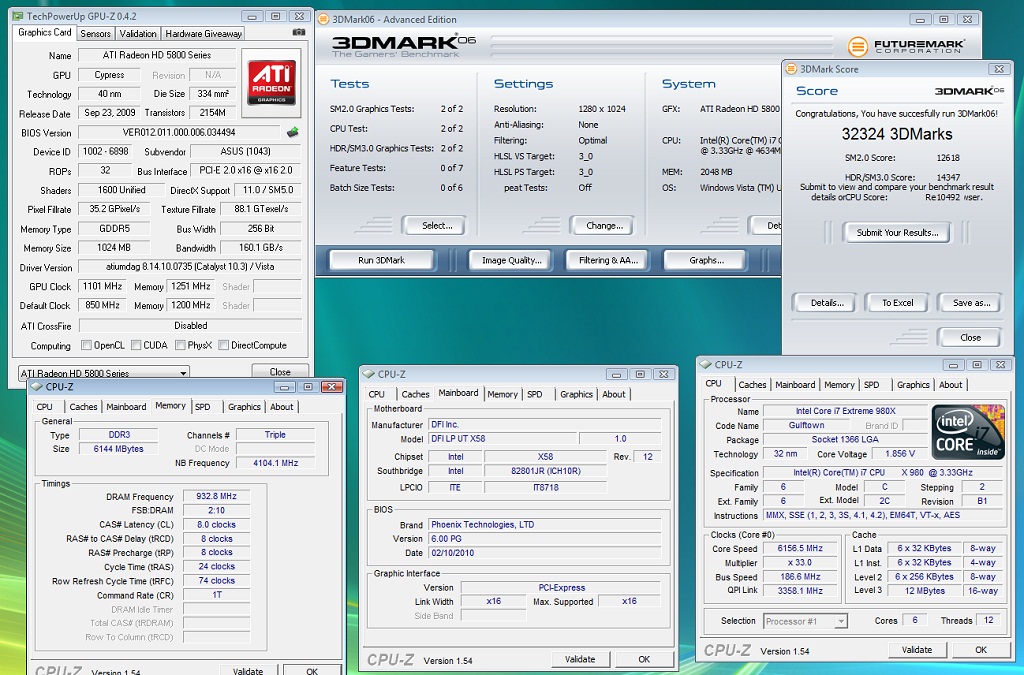Switch to Mainboard tab in the CPU-Z processor window
Screen dimensions: 1024x675
[795, 385]
